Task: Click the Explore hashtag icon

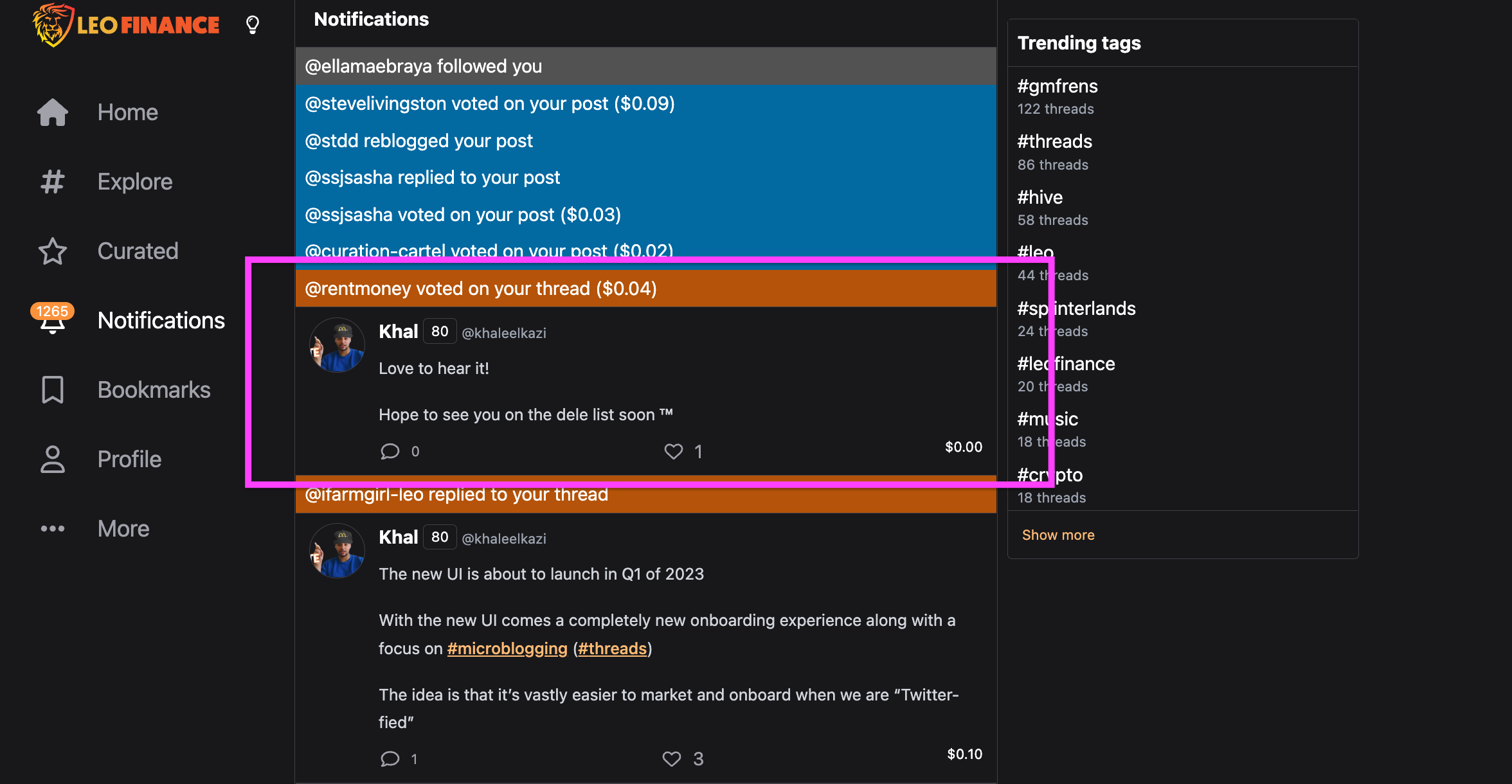Action: coord(53,182)
